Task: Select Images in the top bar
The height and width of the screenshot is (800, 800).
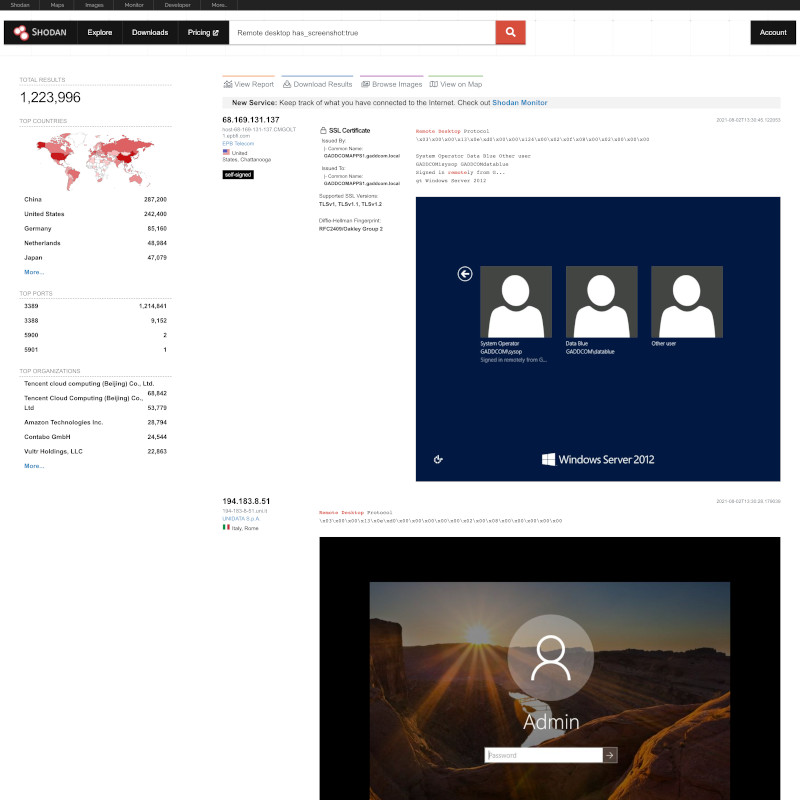Action: 94,5
